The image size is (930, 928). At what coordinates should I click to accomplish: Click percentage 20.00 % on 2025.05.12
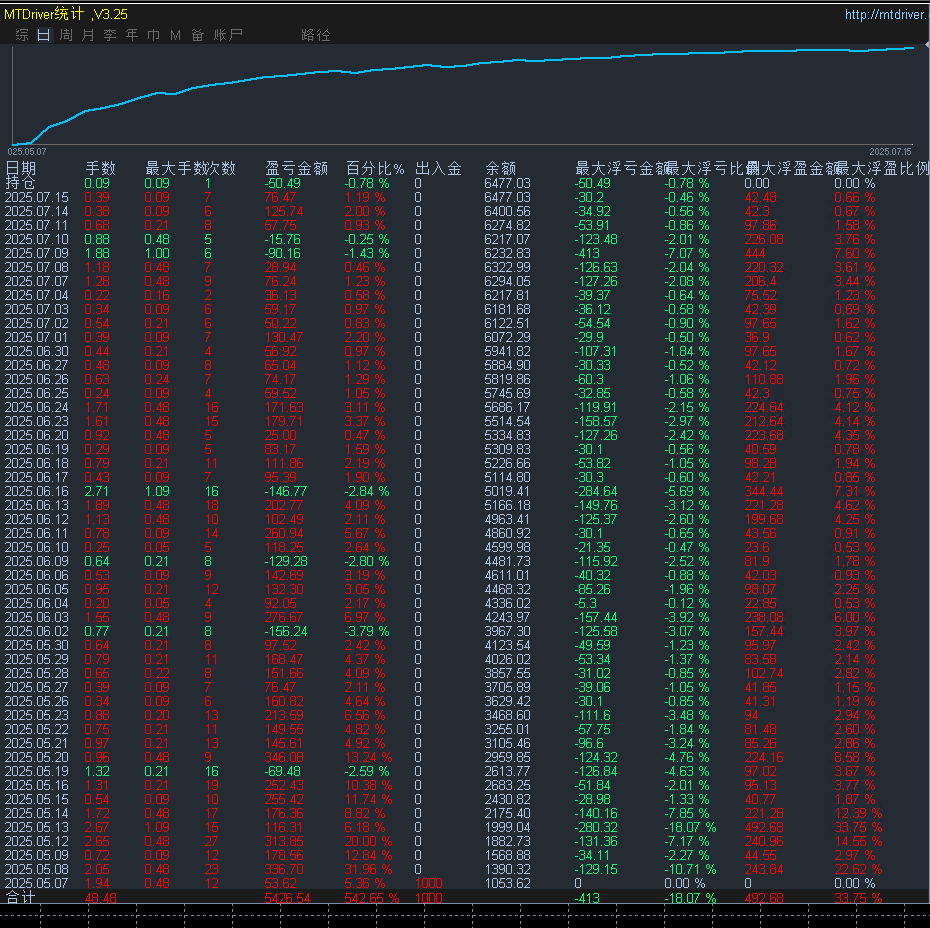(x=368, y=841)
